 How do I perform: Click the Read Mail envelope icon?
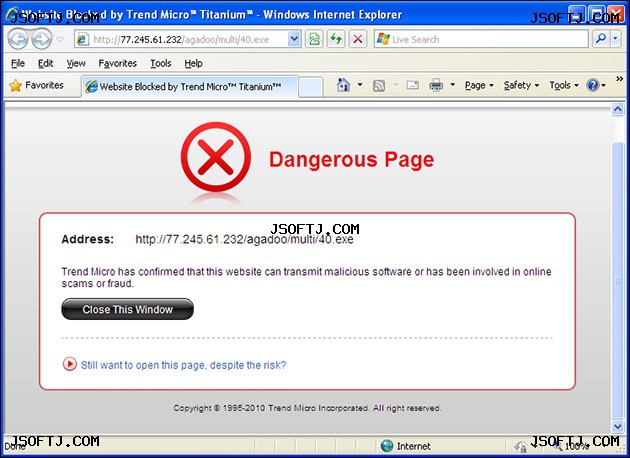413,85
